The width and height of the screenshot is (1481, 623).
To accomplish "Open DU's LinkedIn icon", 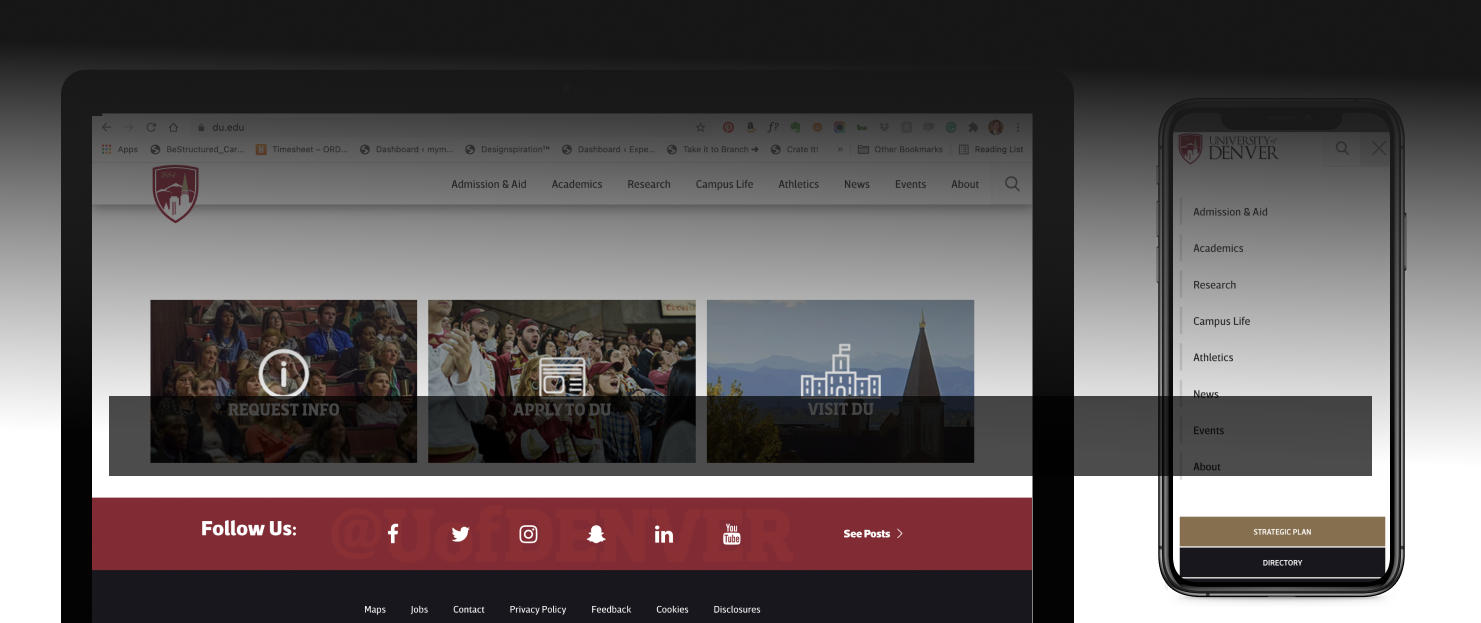I will click(664, 534).
